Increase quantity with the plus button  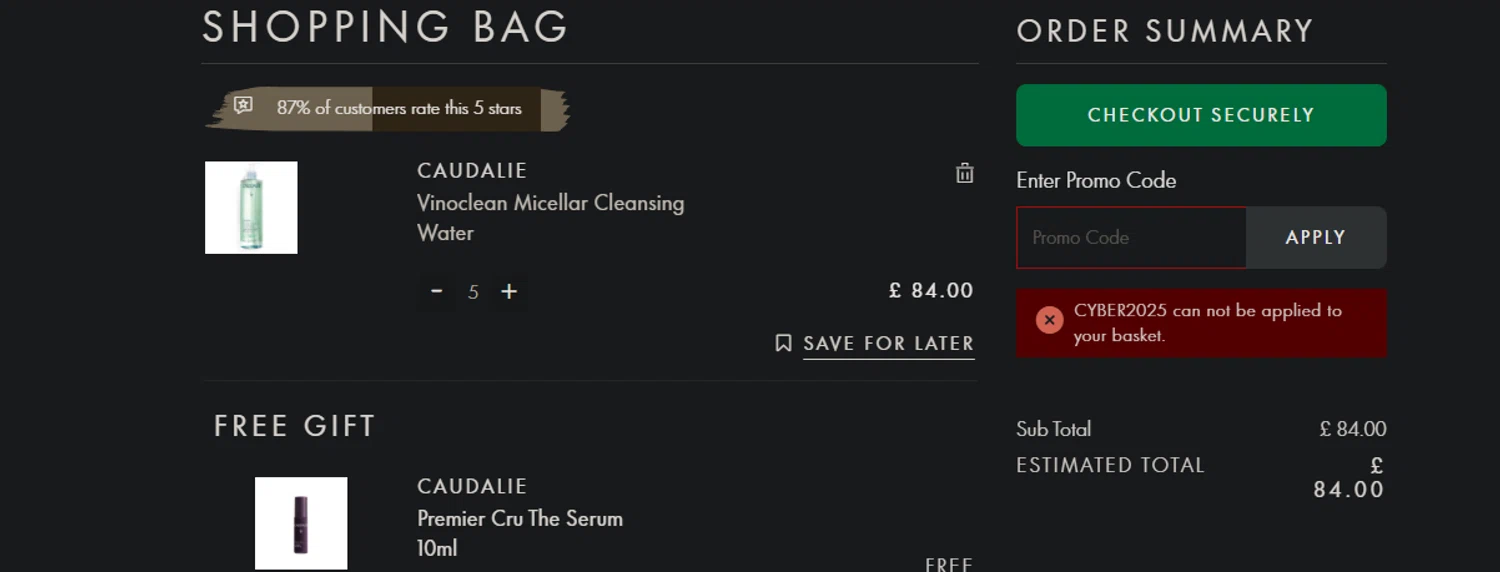(x=509, y=291)
